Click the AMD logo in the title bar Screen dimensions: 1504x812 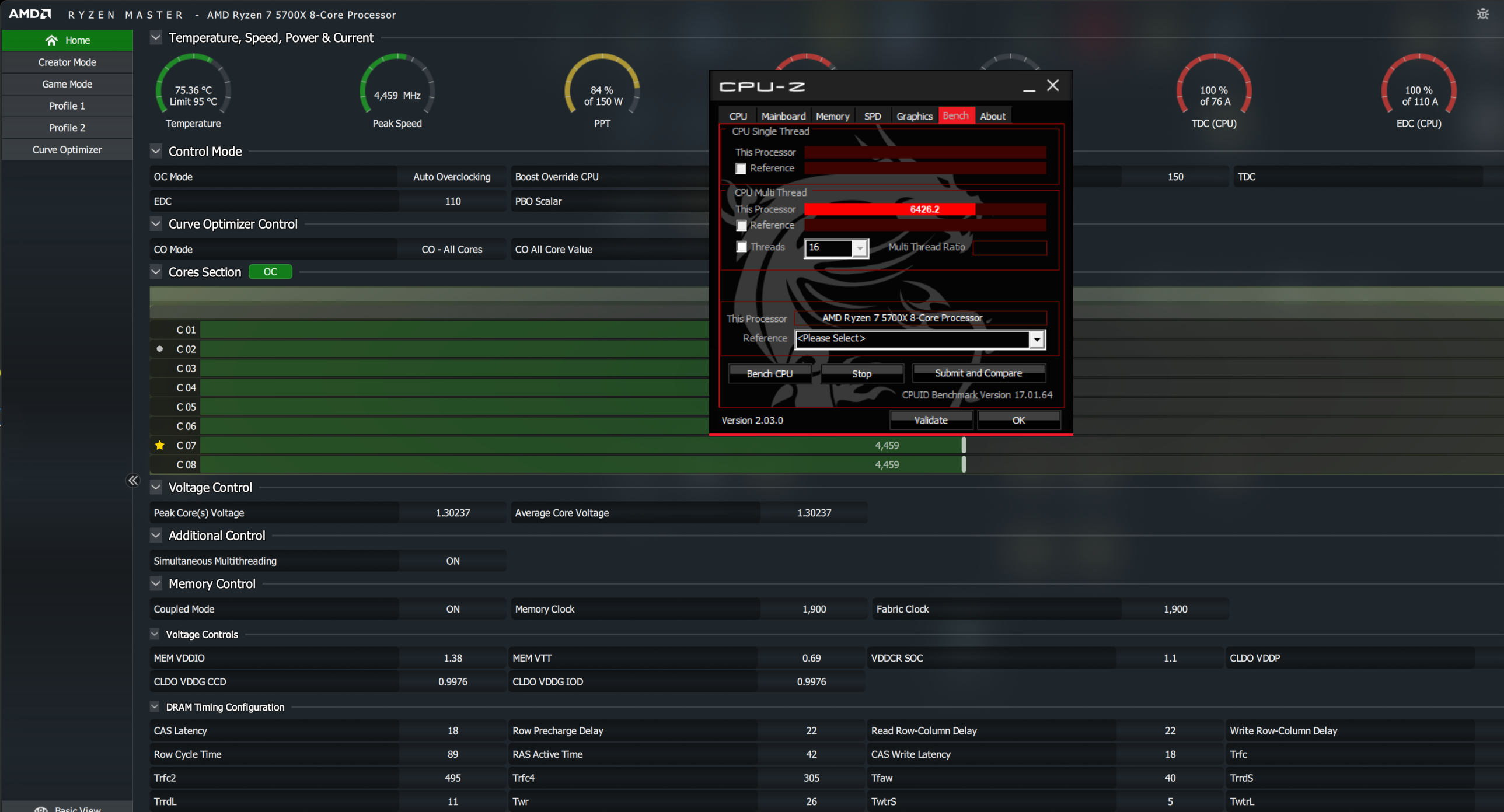pos(30,14)
